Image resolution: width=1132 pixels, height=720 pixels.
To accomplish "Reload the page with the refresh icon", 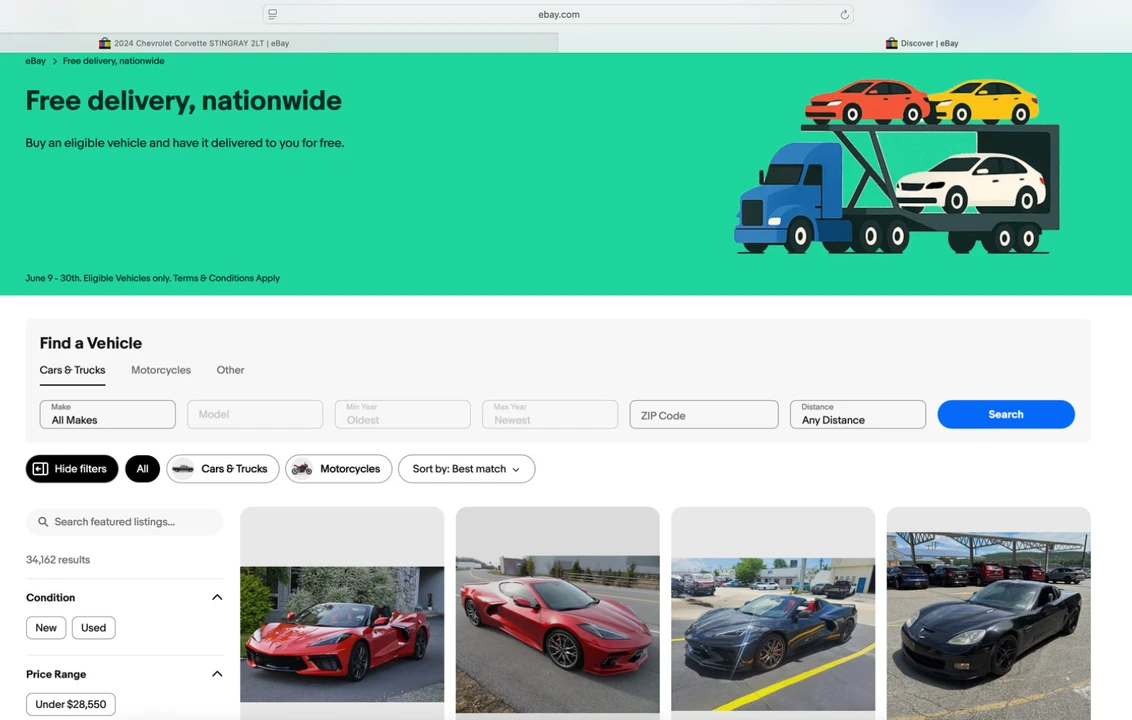I will click(x=844, y=14).
